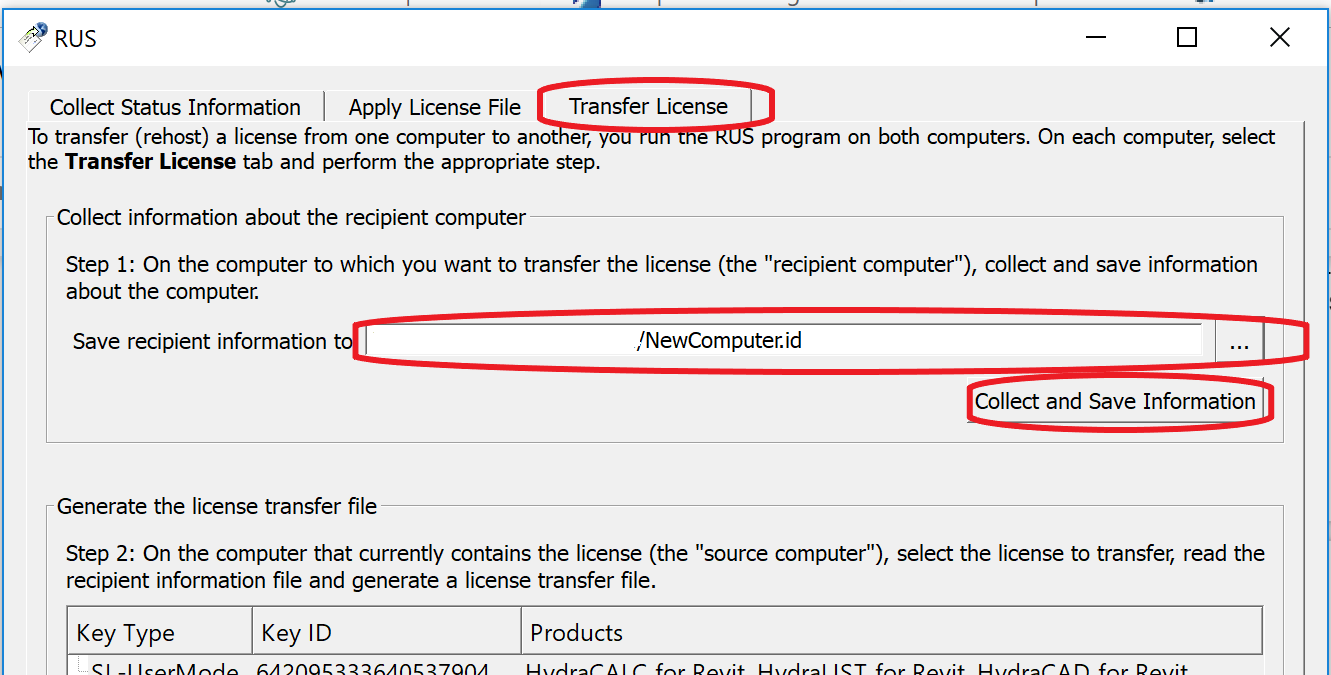Image resolution: width=1331 pixels, height=675 pixels.
Task: Click Collect and Save Information
Action: click(x=1118, y=401)
